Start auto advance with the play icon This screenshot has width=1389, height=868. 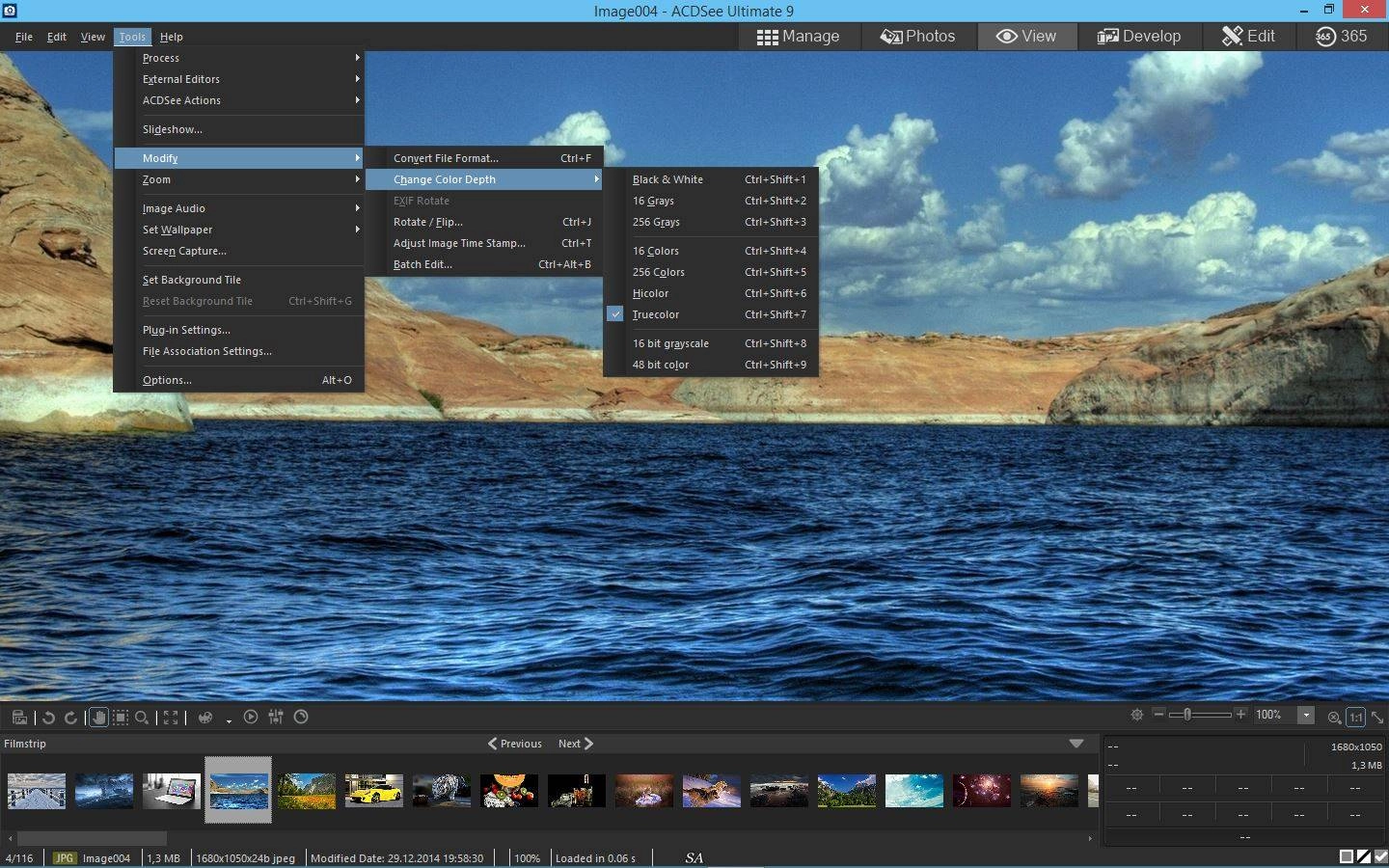coord(251,717)
